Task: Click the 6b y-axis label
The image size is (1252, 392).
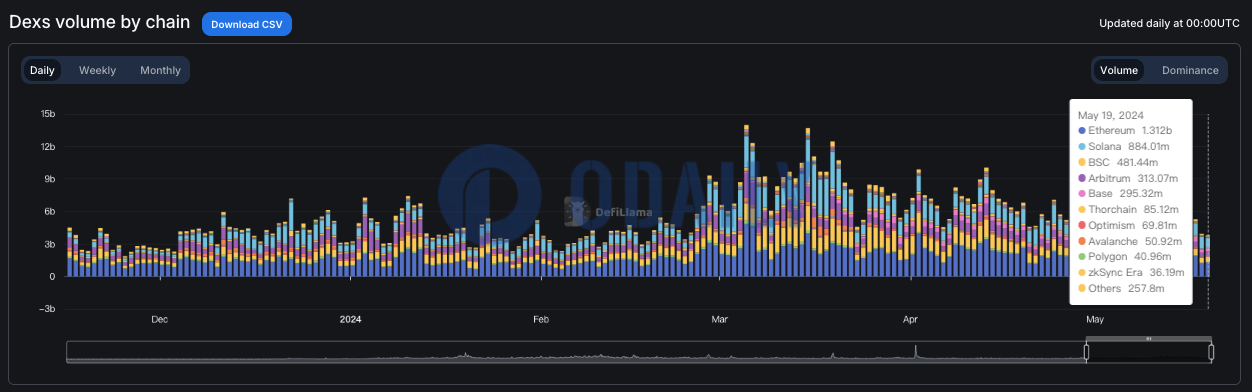Action: click(50, 211)
